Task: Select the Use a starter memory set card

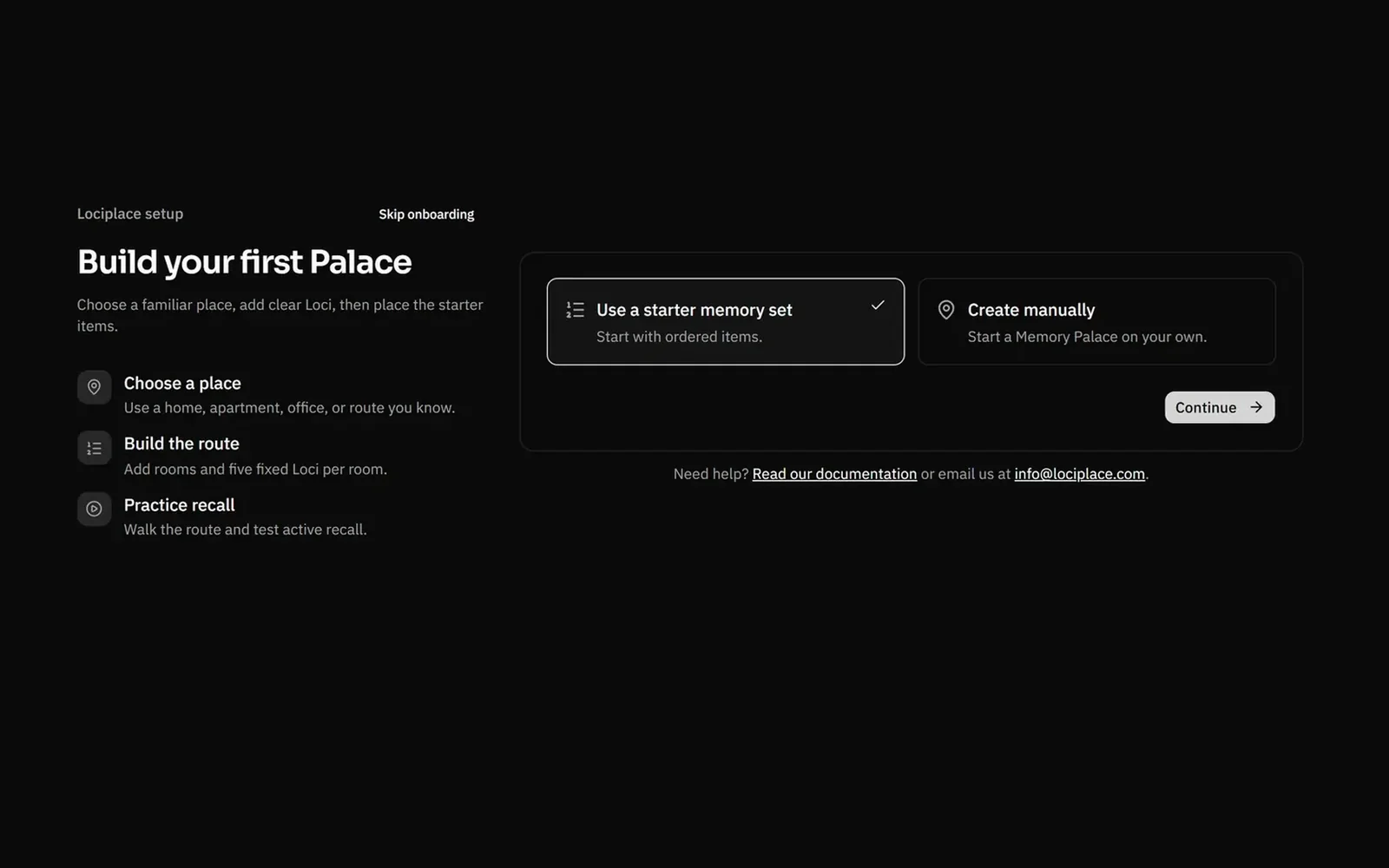Action: point(726,321)
